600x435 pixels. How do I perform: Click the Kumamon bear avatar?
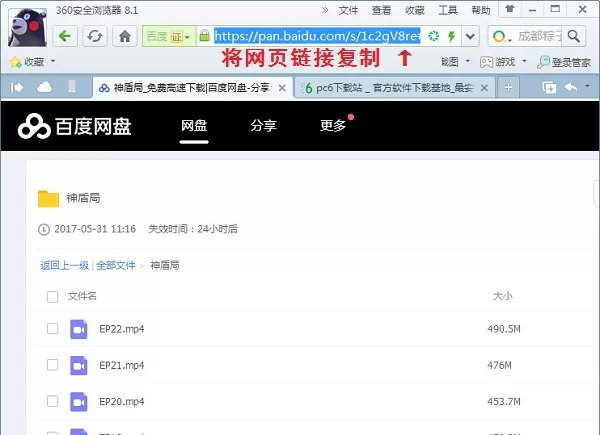[27, 28]
